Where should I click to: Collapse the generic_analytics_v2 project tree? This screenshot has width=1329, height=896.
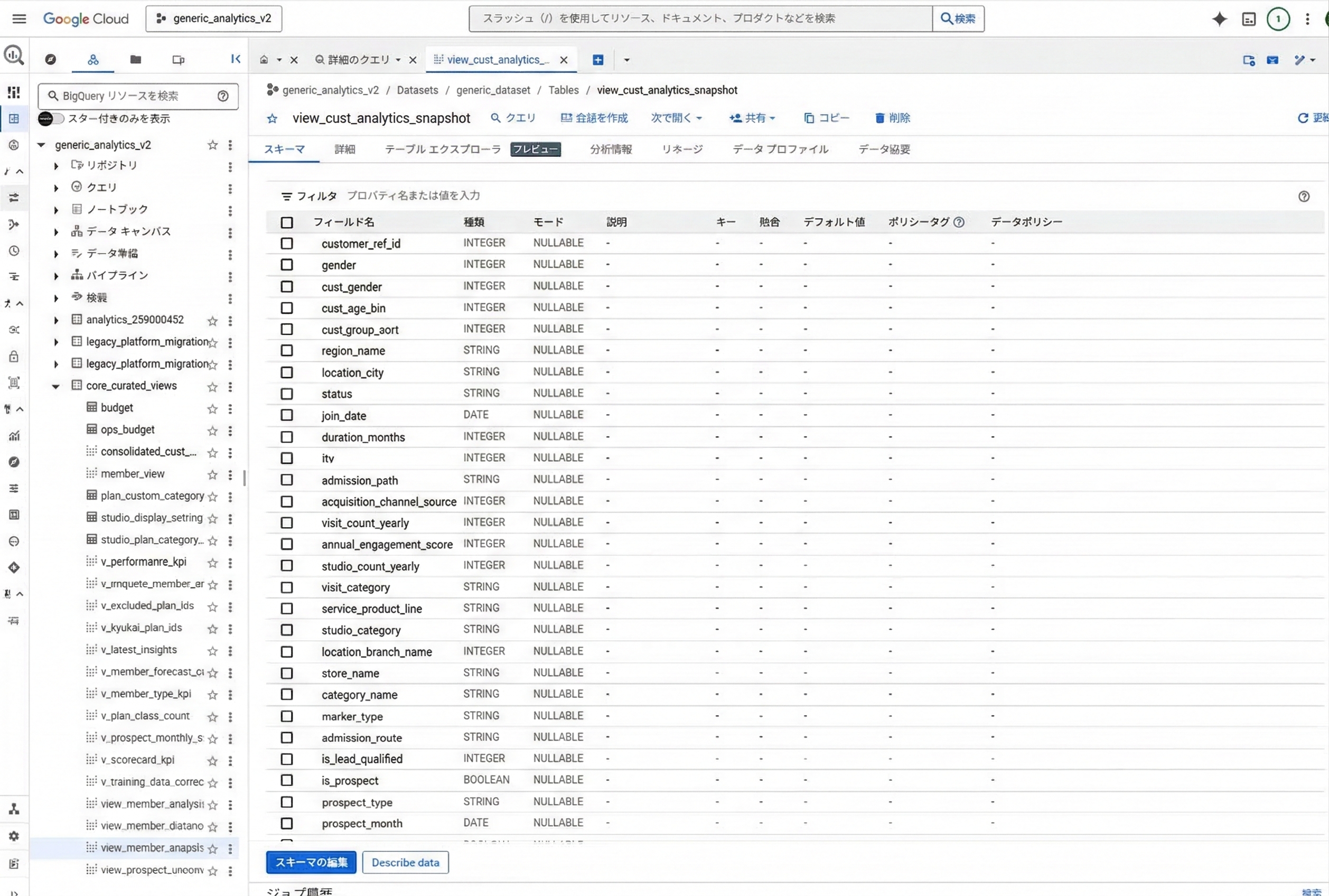[x=41, y=145]
